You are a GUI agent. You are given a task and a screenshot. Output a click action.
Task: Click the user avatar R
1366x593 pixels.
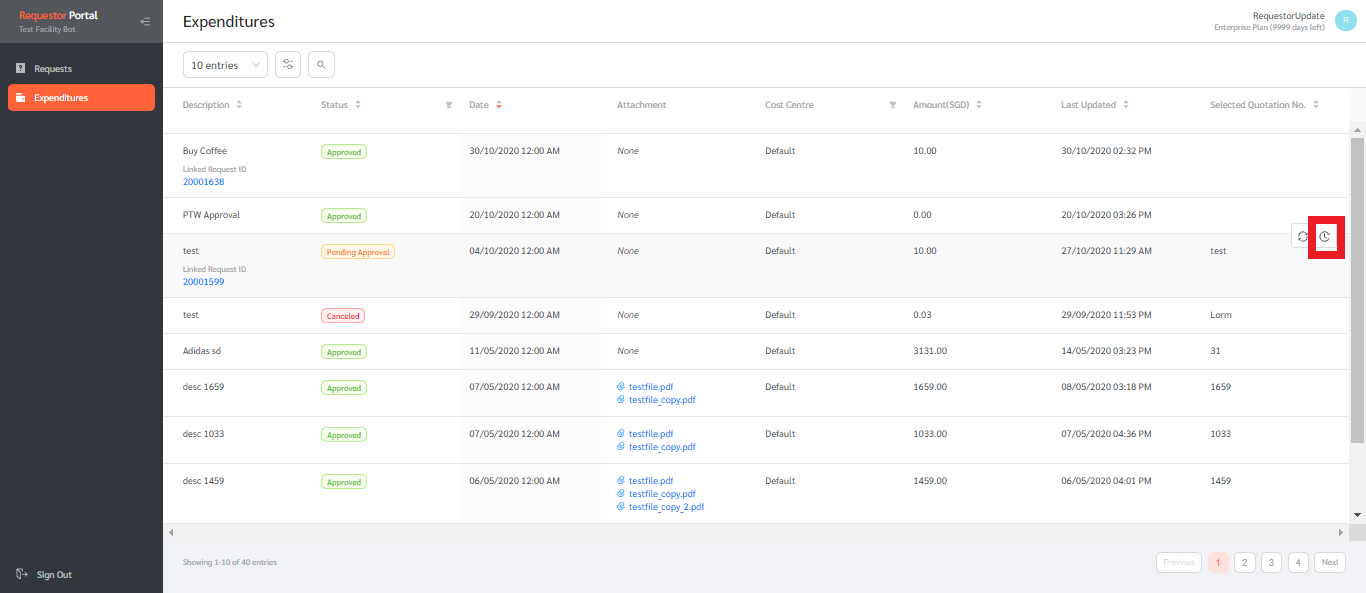[1346, 21]
